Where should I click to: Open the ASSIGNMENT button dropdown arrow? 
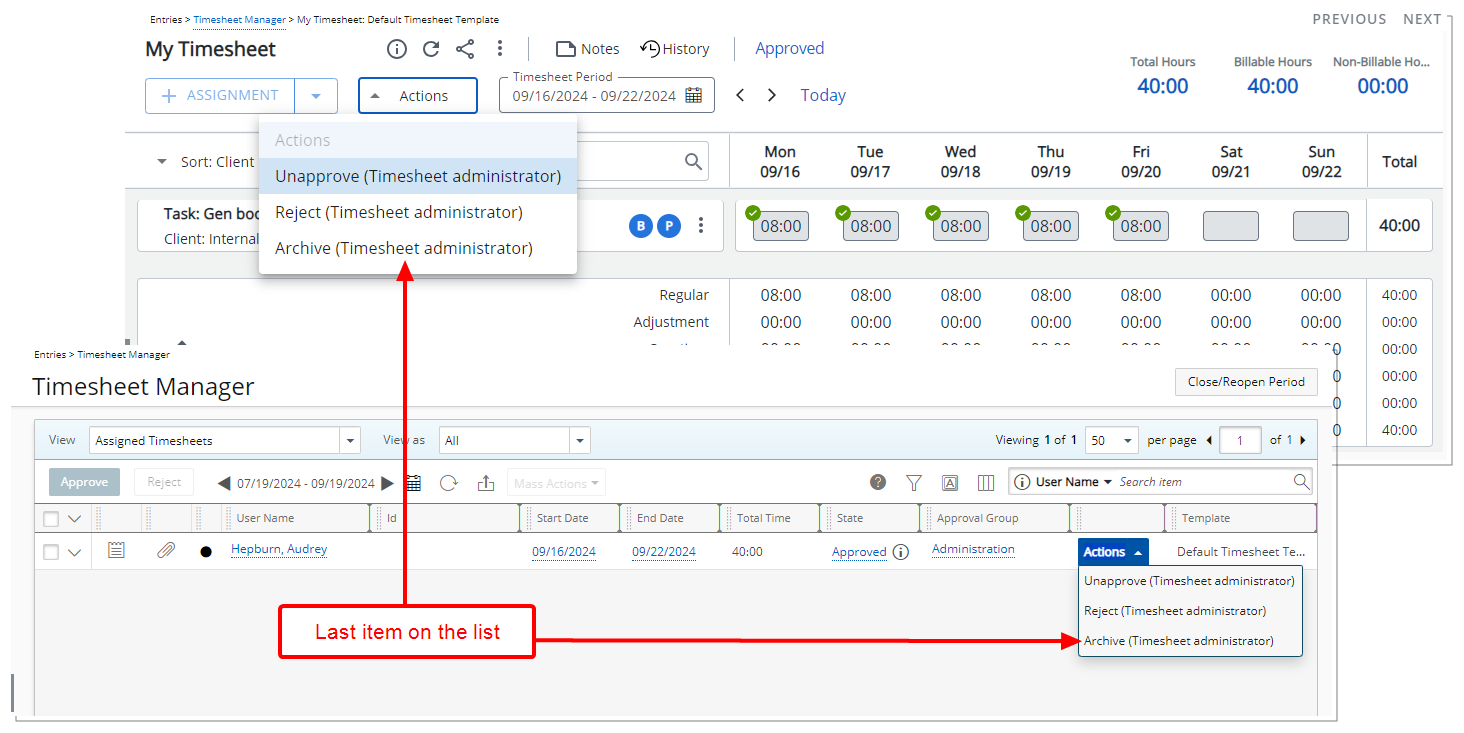[x=316, y=96]
